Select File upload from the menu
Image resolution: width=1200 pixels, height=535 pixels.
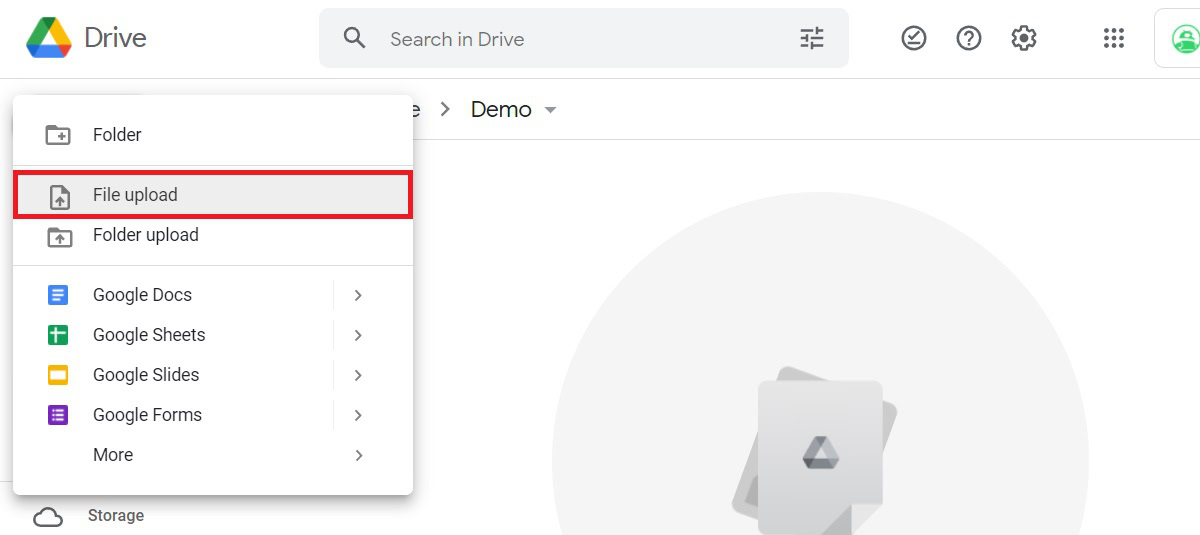point(135,195)
